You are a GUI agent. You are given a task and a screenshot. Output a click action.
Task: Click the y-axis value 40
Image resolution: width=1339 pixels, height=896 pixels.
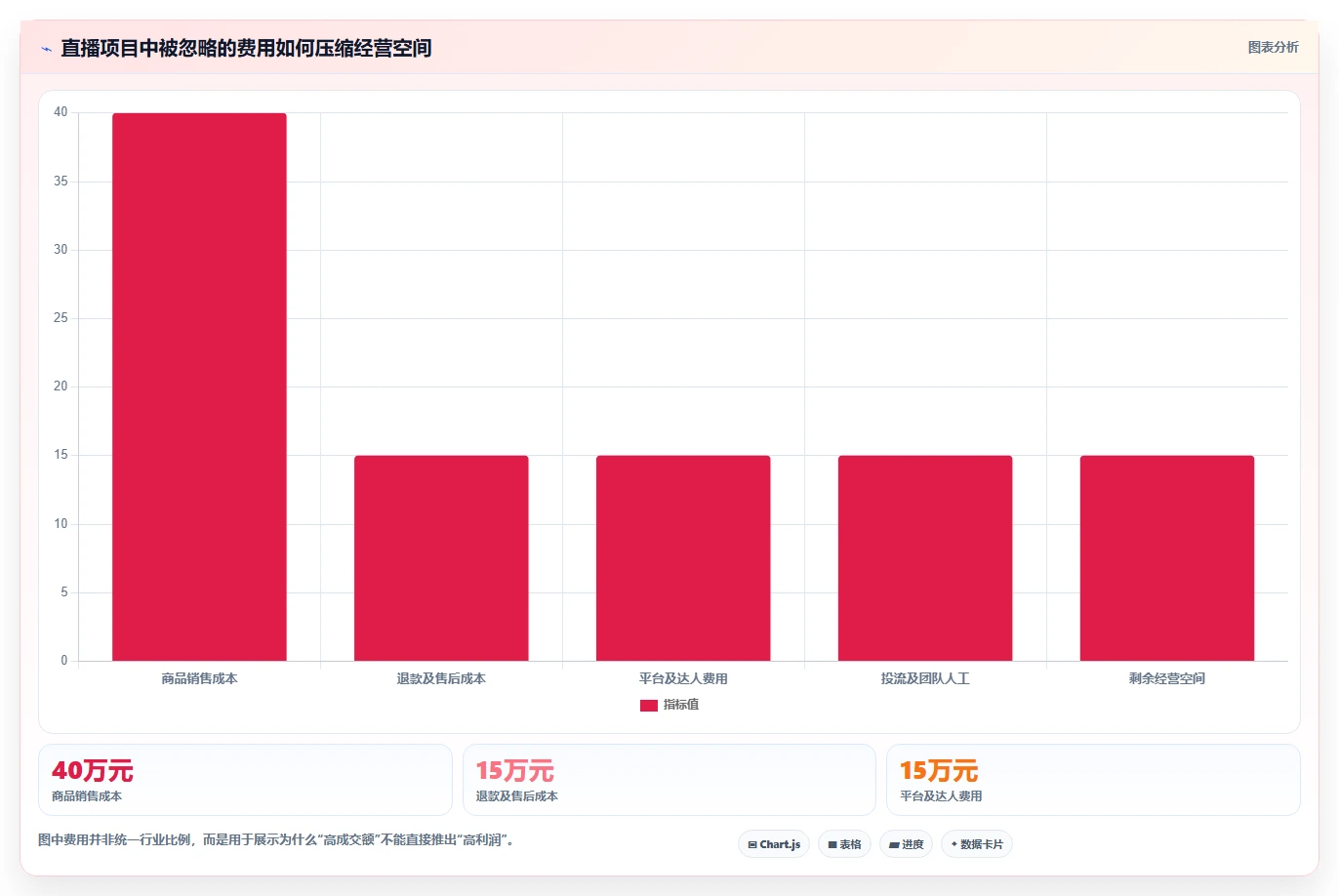pyautogui.click(x=61, y=112)
